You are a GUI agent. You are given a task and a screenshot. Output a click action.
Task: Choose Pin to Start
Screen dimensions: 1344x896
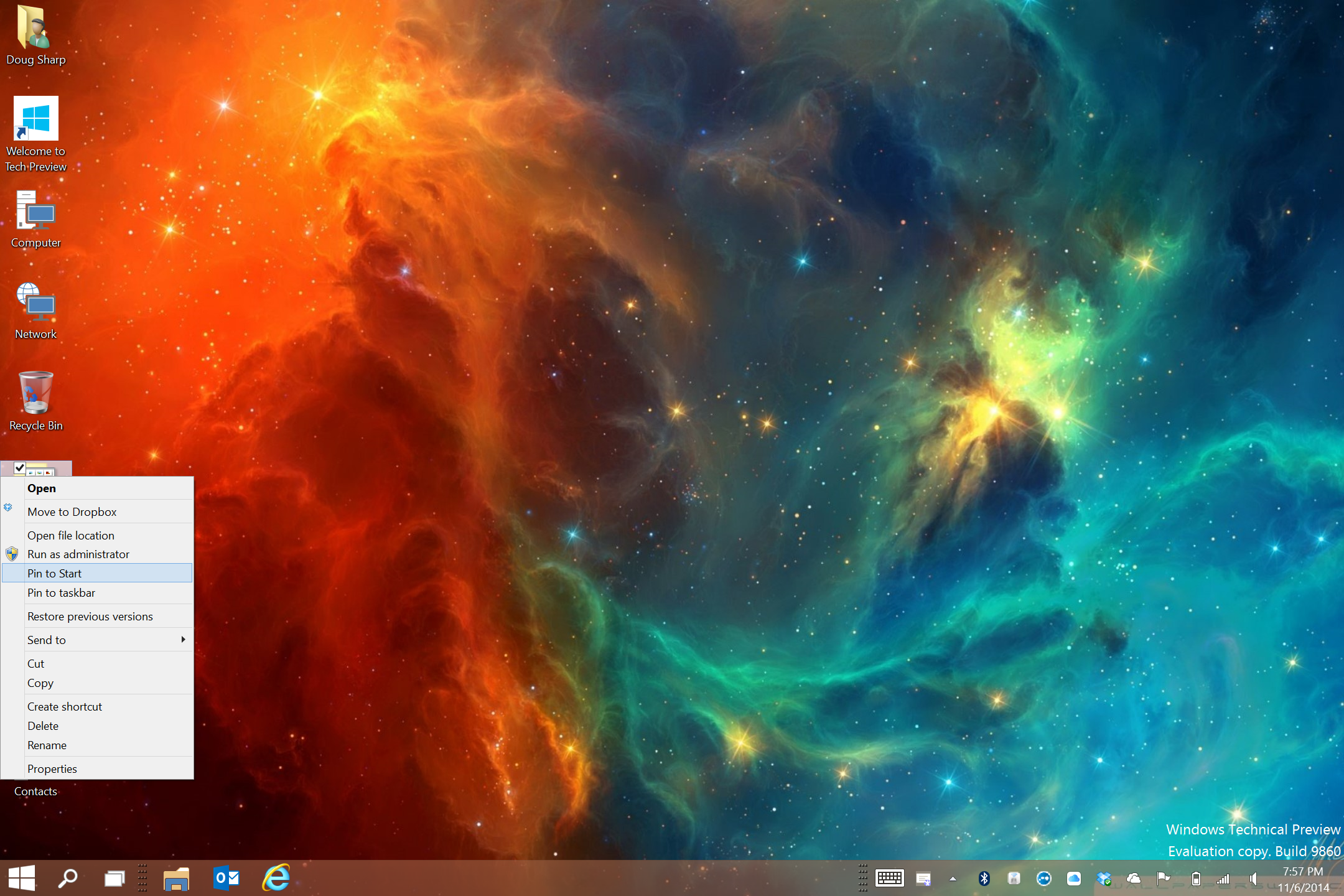(x=98, y=574)
